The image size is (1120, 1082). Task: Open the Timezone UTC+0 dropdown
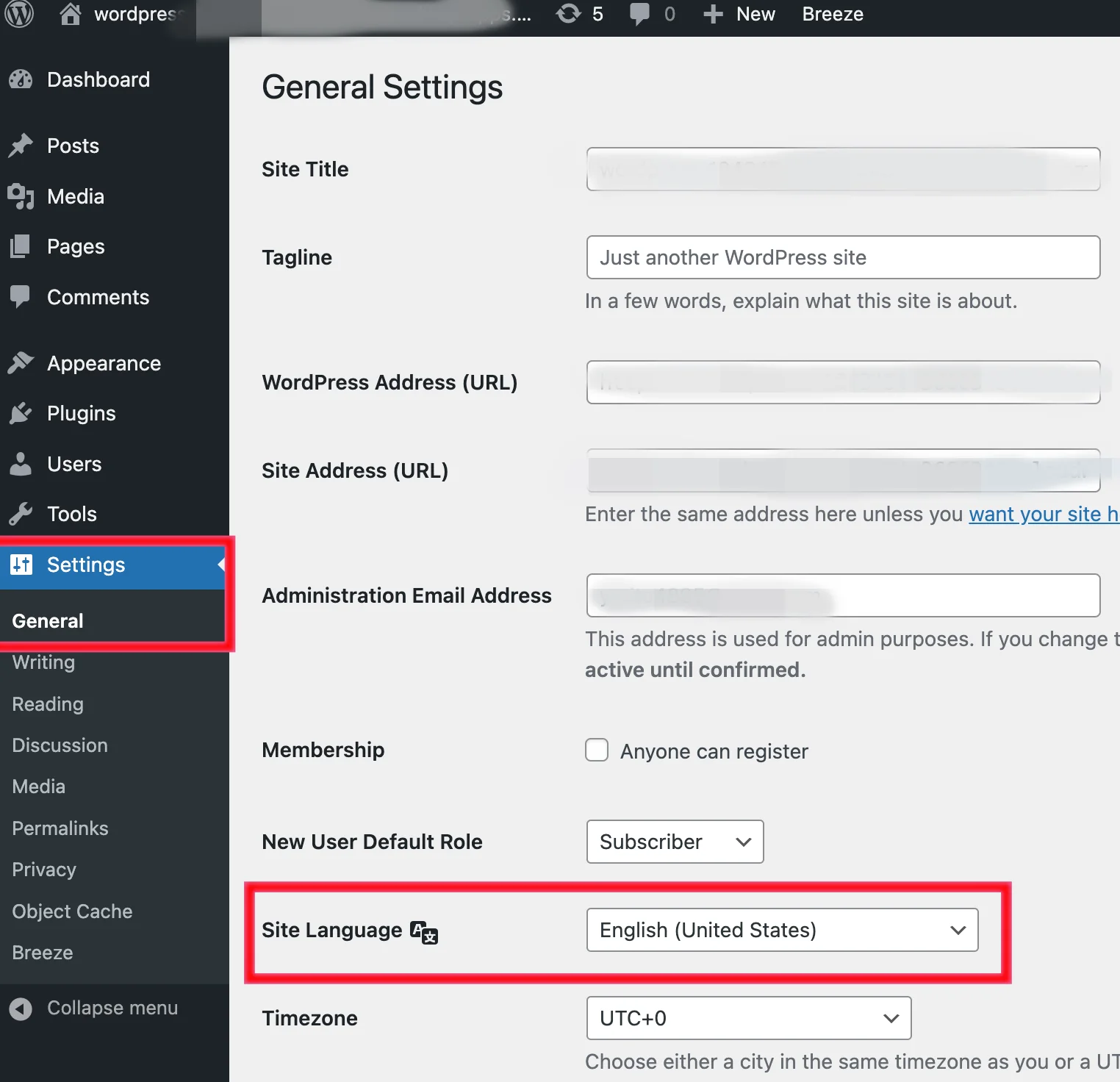[749, 1018]
